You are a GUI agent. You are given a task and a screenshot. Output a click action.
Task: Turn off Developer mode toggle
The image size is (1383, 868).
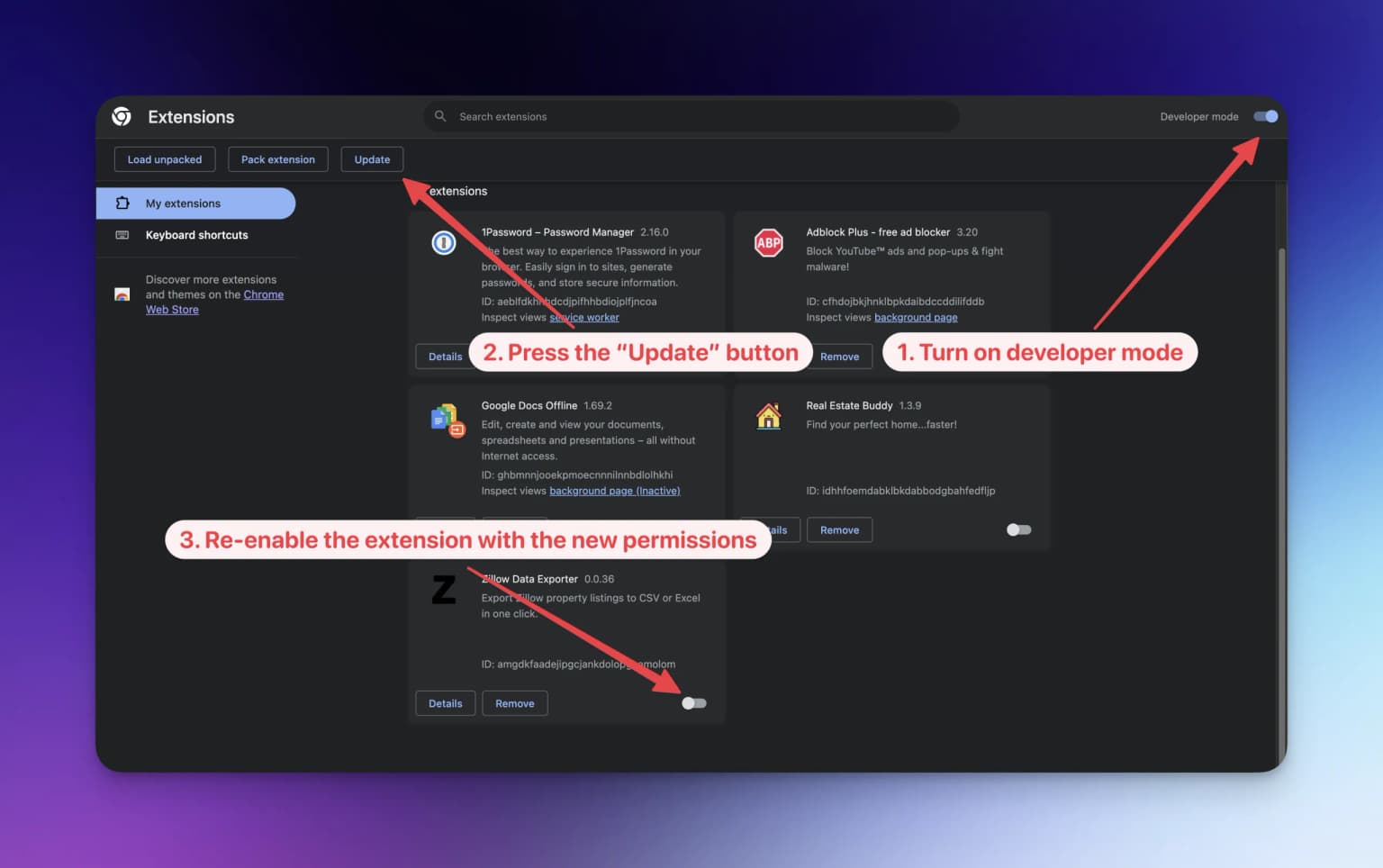click(1266, 116)
